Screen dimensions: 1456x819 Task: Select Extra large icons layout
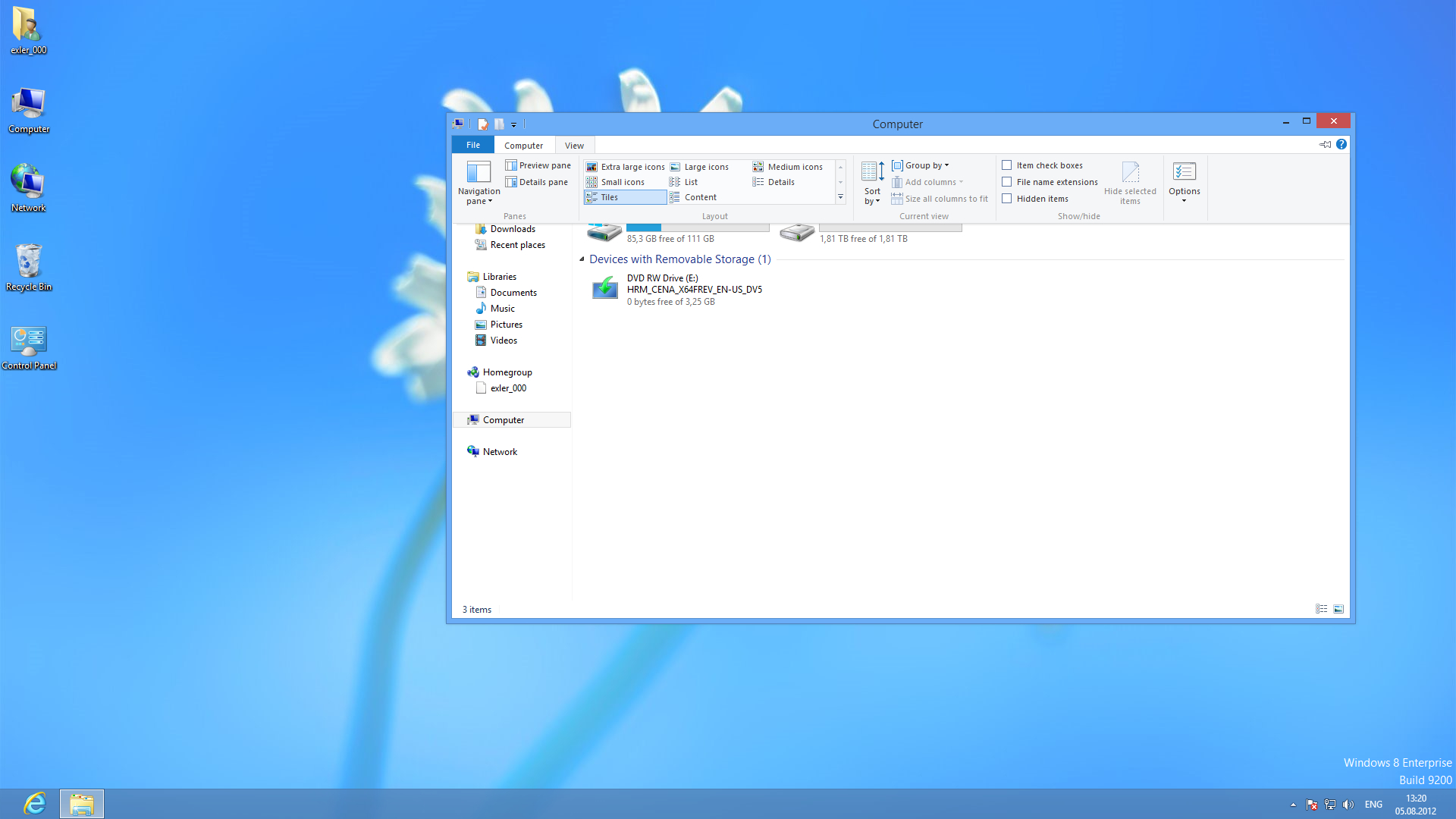pyautogui.click(x=626, y=167)
